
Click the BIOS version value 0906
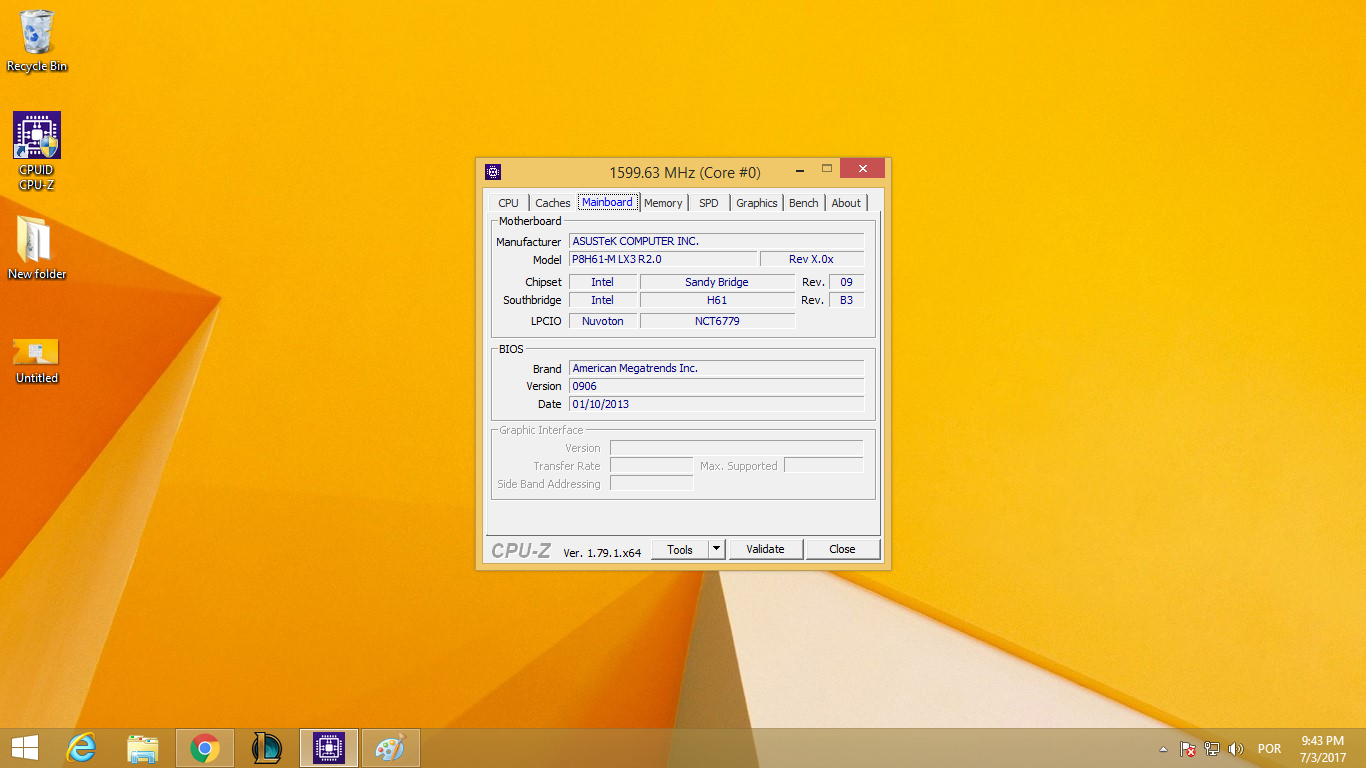click(x=716, y=386)
